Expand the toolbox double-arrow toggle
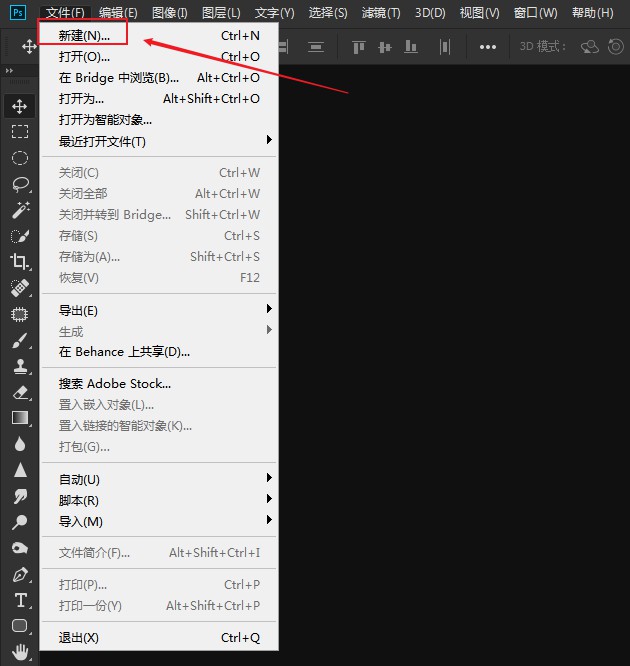630x666 pixels. tap(9, 71)
